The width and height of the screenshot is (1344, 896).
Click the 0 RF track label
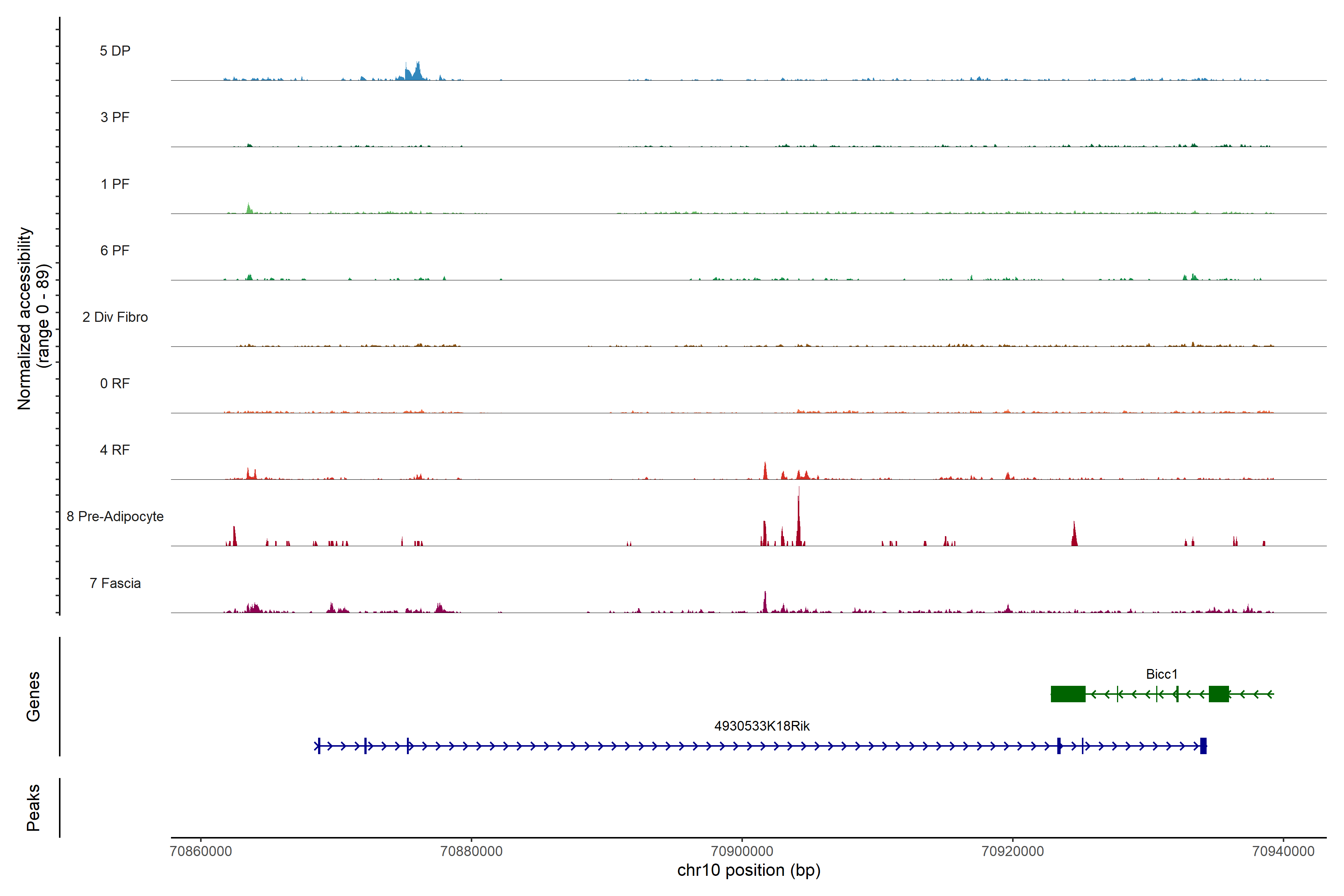pos(115,383)
